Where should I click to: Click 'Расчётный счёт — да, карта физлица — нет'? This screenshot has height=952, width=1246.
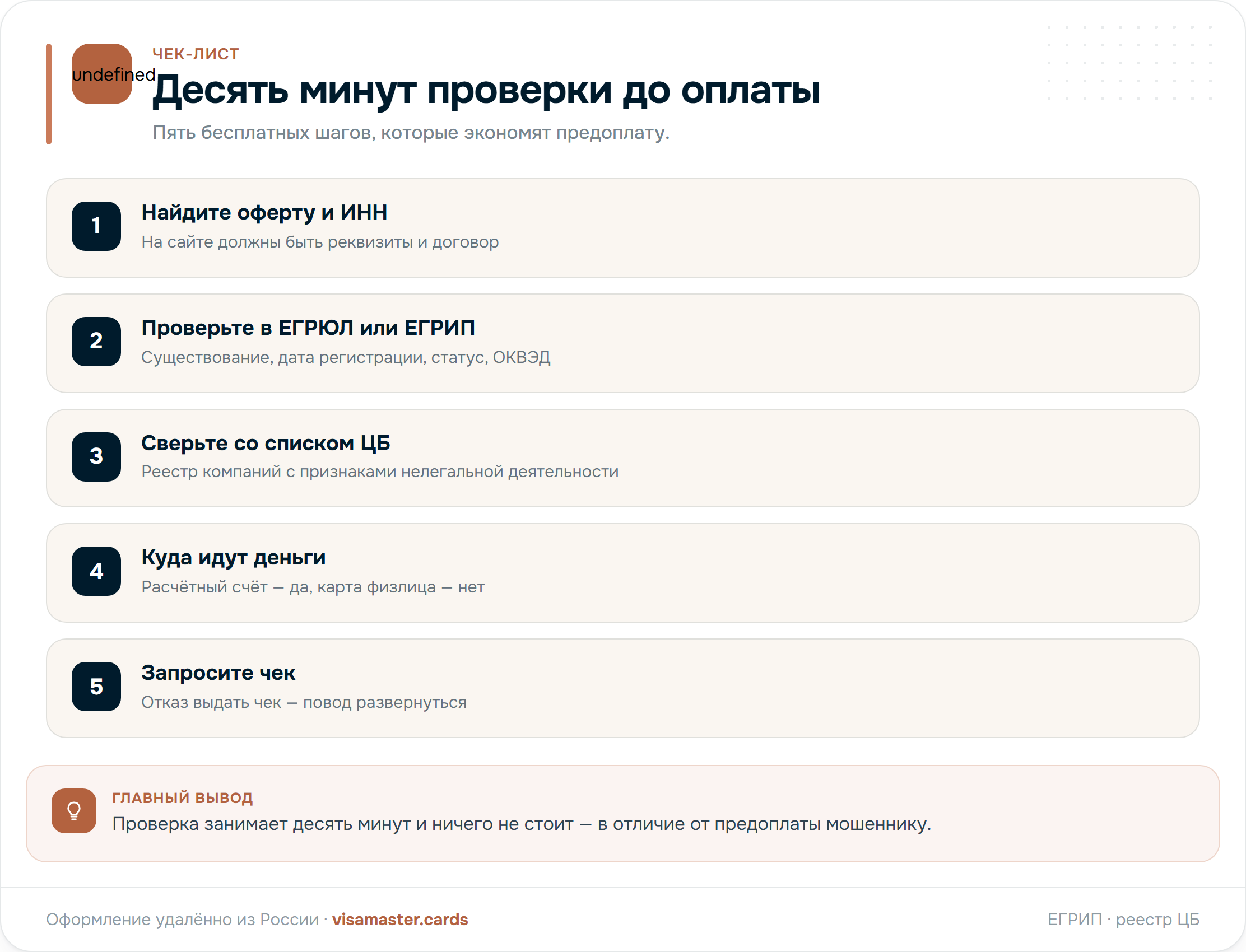click(x=313, y=587)
